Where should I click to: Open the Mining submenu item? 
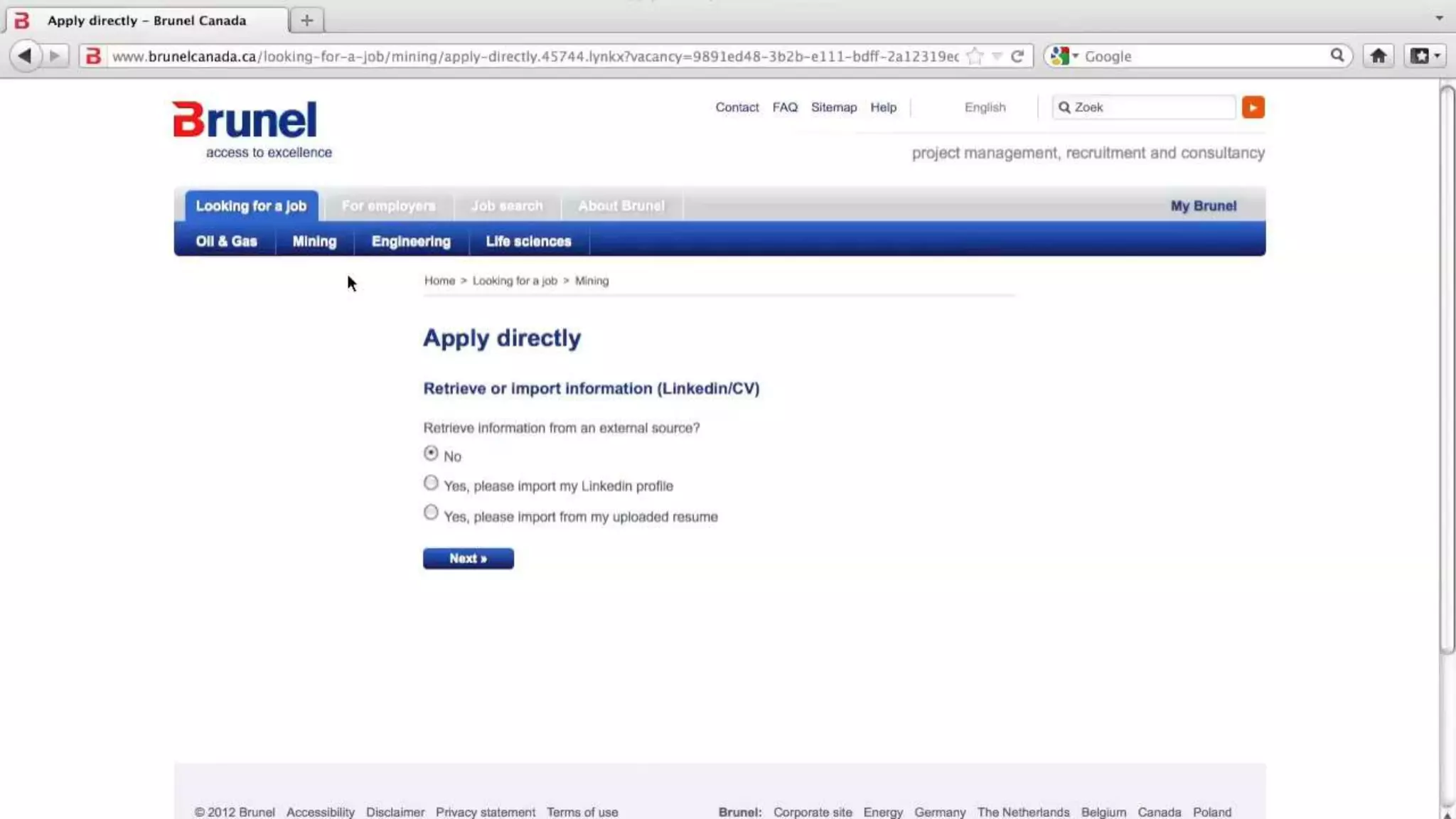[314, 242]
